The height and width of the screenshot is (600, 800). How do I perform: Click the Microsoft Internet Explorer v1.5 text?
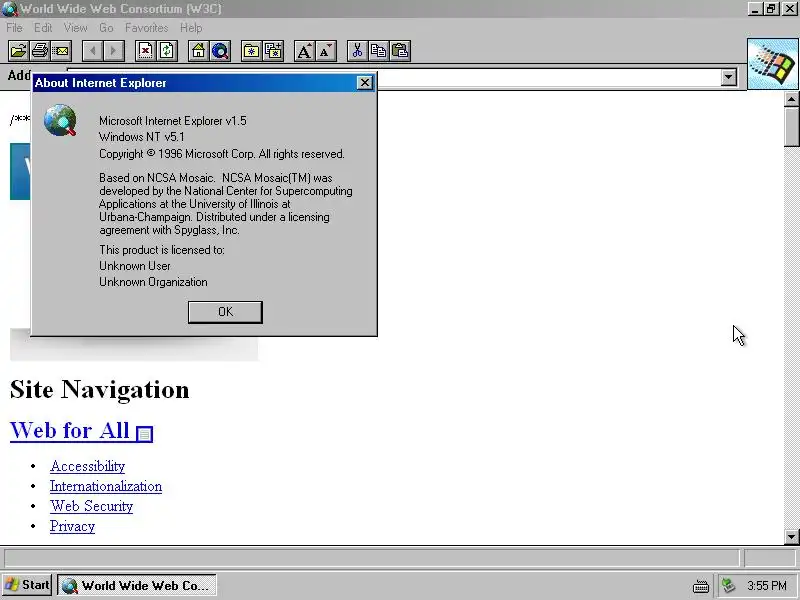tap(172, 121)
